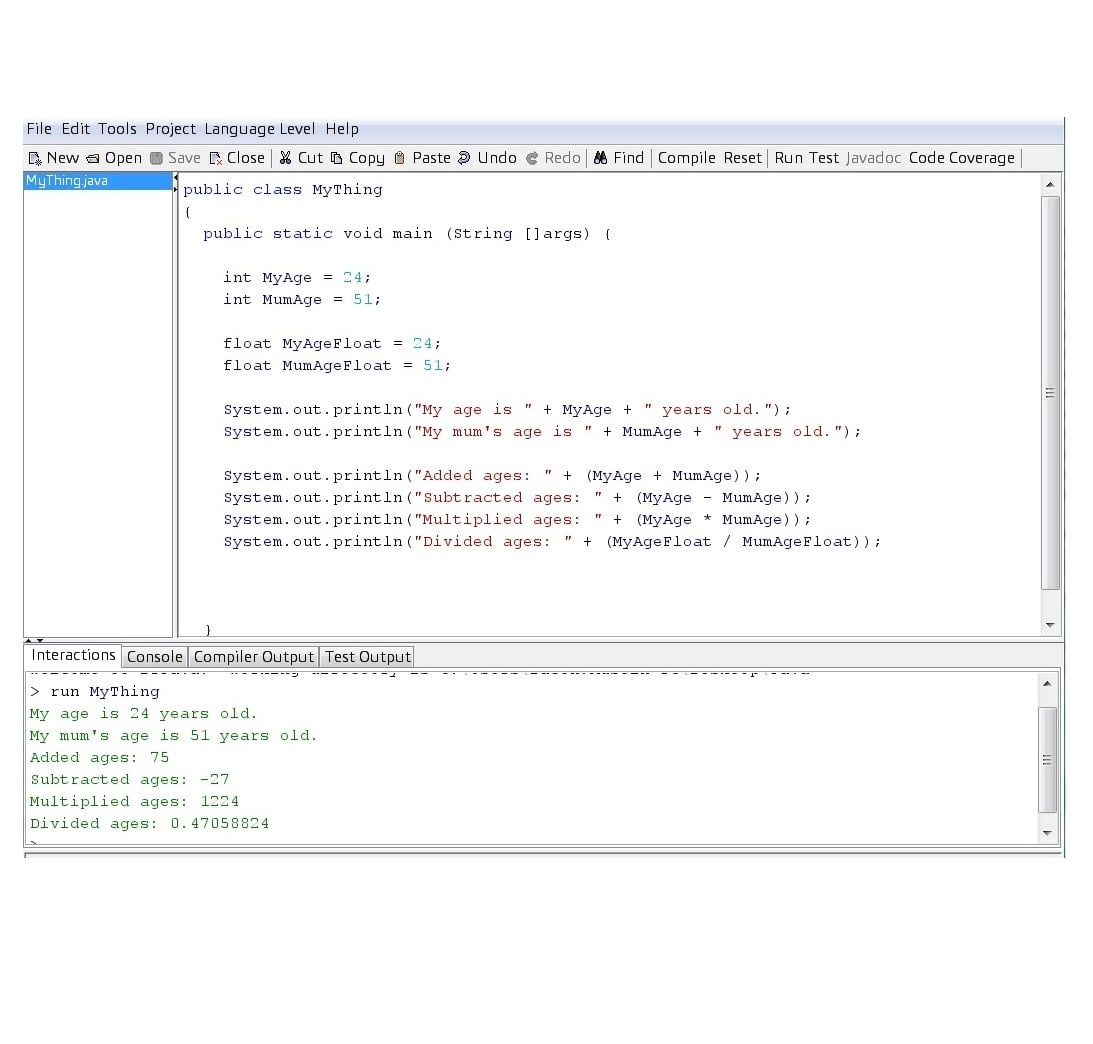
Task: Open the Project menu
Action: (x=171, y=129)
